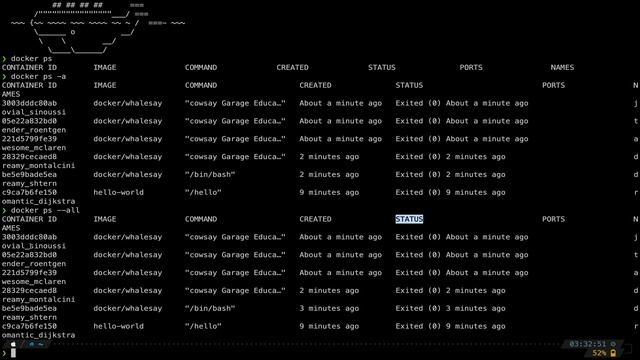Click the NAMES header in the first docker ps output

tap(562, 67)
